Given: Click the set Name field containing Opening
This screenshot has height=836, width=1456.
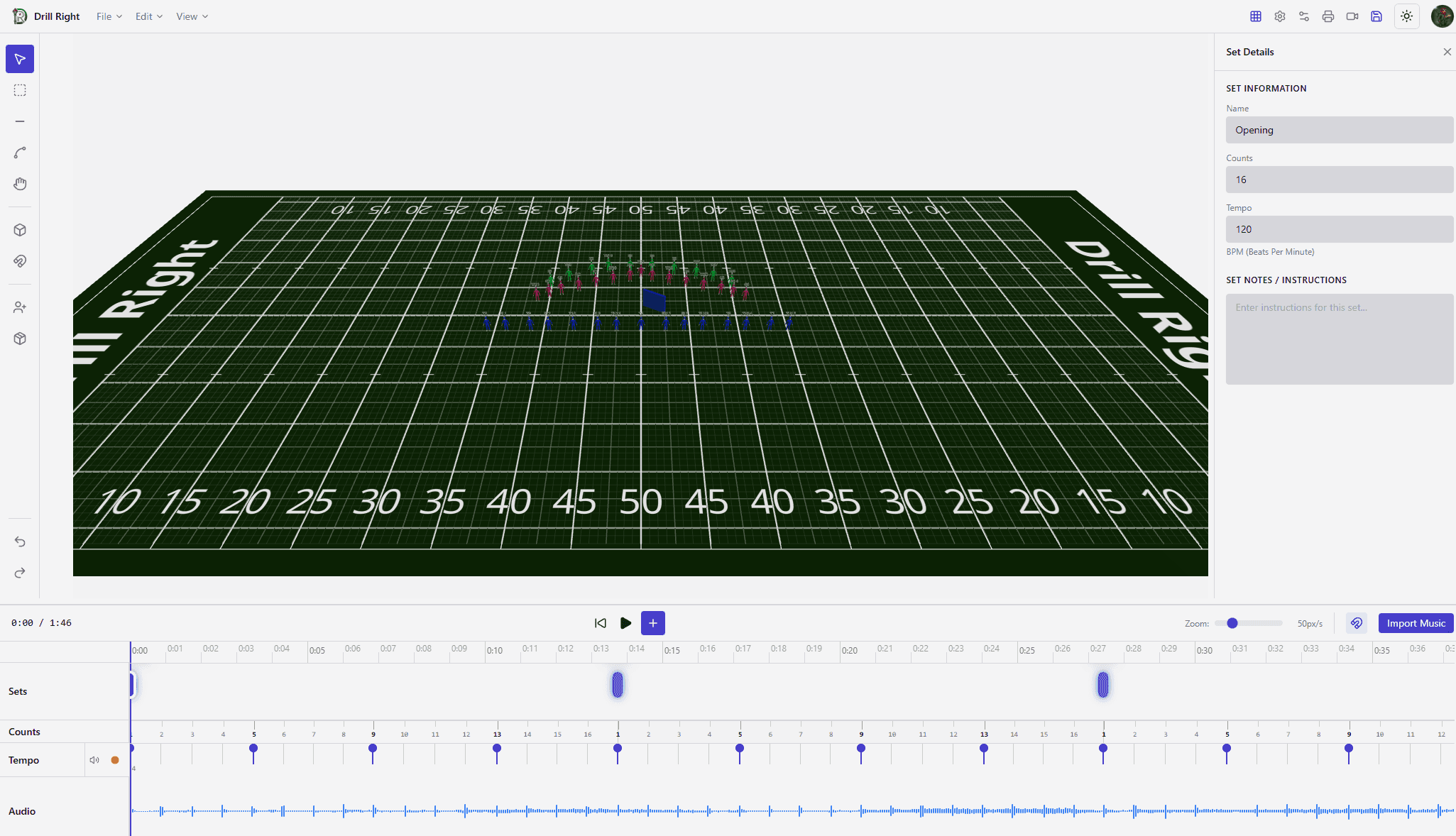Looking at the screenshot, I should (1339, 130).
